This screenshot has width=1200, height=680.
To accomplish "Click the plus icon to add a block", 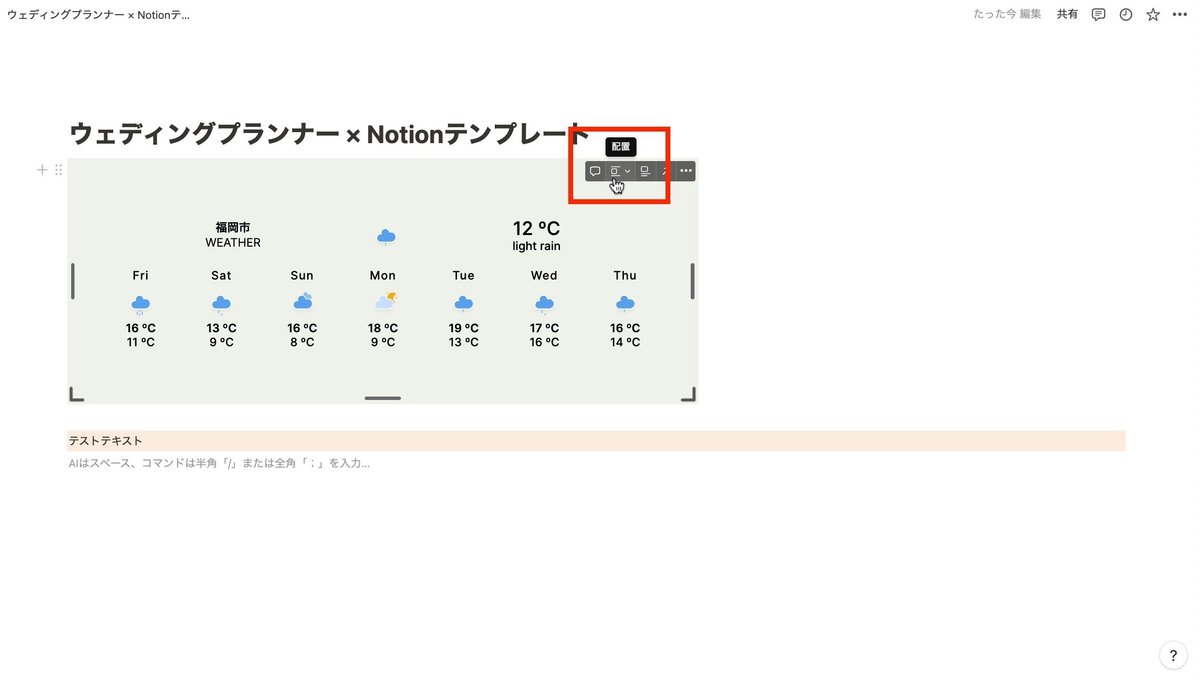I will point(42,170).
